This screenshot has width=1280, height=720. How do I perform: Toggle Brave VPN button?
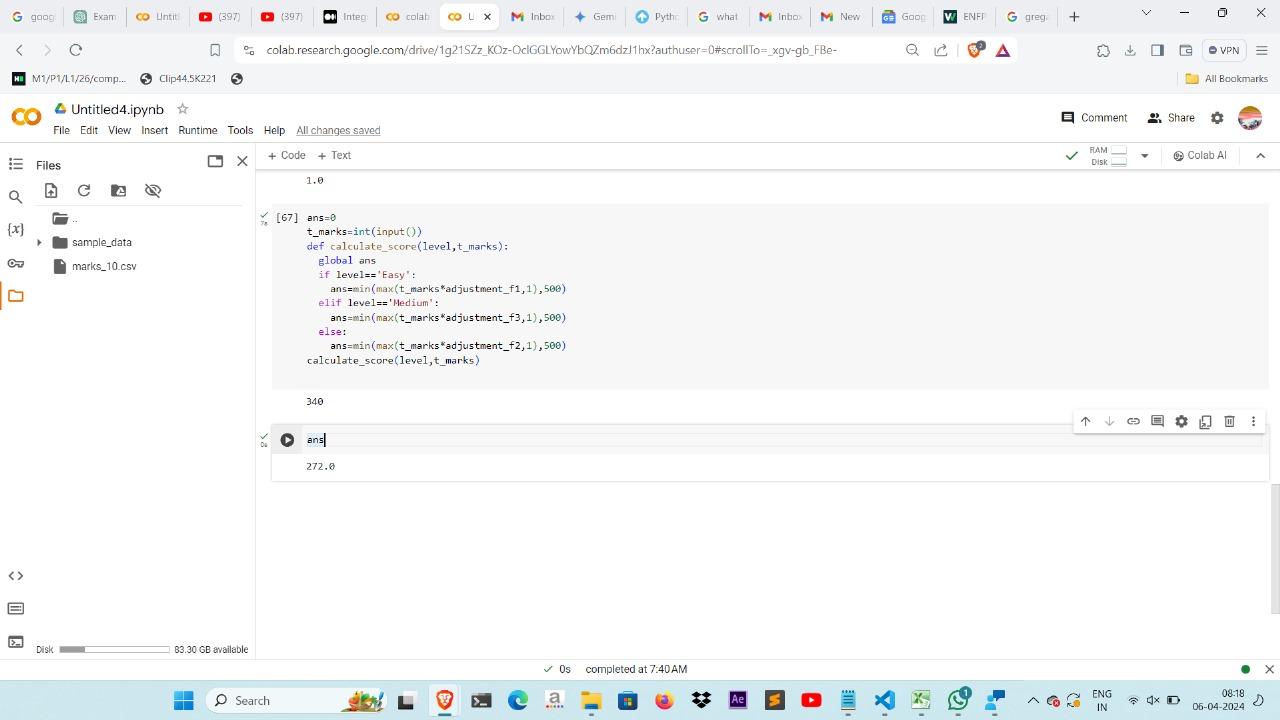click(1224, 50)
